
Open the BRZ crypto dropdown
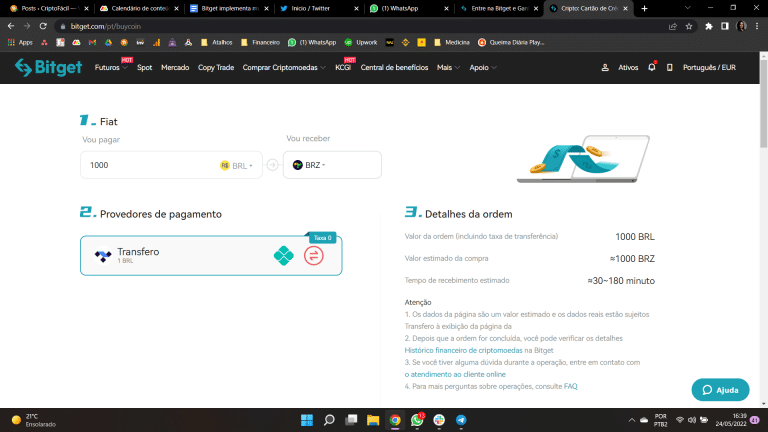309,165
